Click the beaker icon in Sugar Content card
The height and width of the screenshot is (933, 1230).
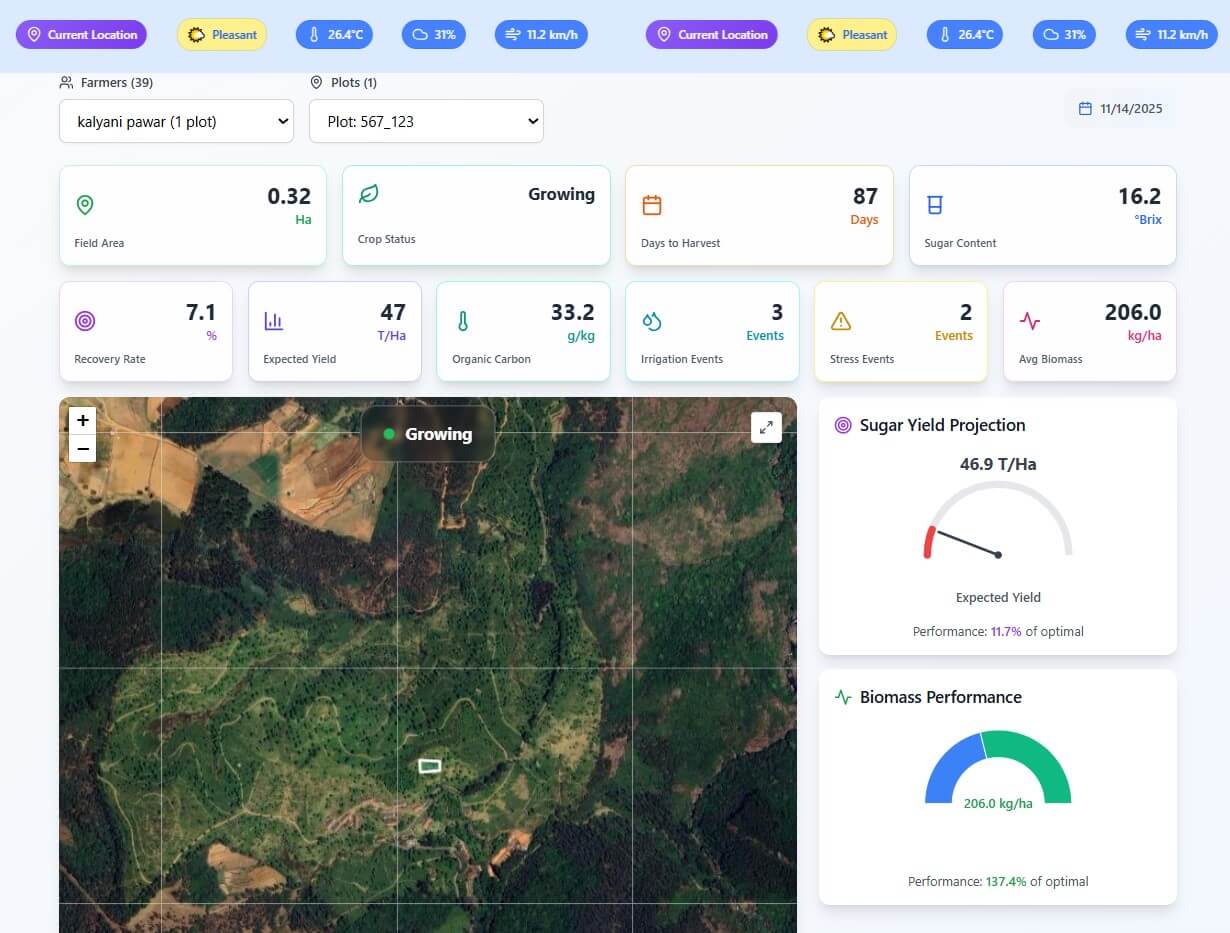[x=935, y=205]
